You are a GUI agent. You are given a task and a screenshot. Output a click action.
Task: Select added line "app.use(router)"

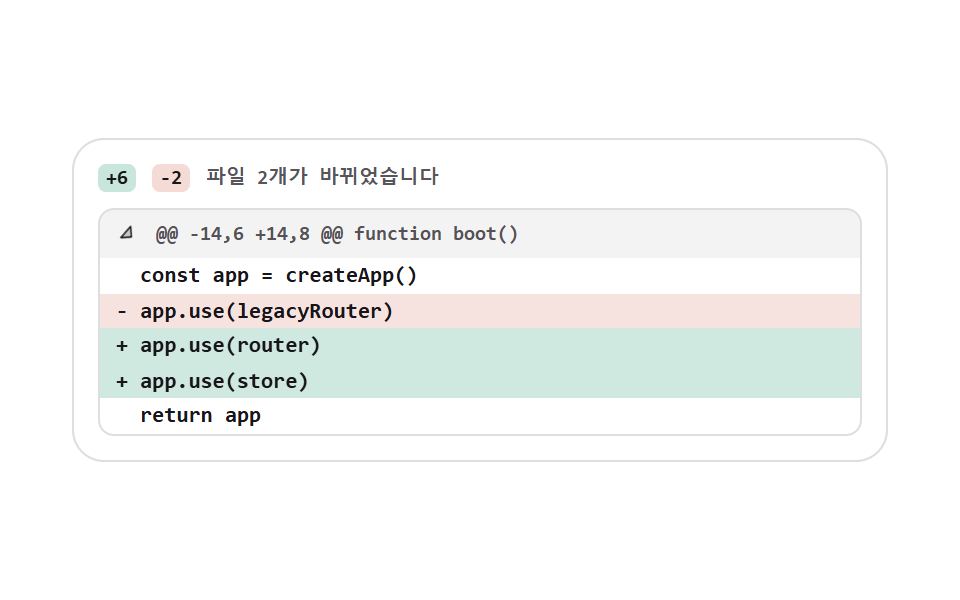pos(480,345)
